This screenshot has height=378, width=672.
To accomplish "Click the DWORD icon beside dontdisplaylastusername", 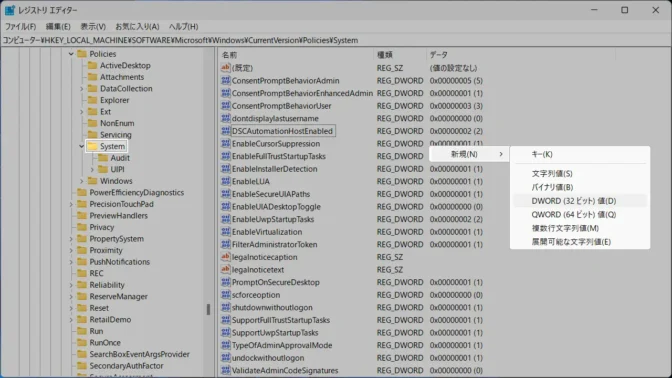I will (225, 118).
